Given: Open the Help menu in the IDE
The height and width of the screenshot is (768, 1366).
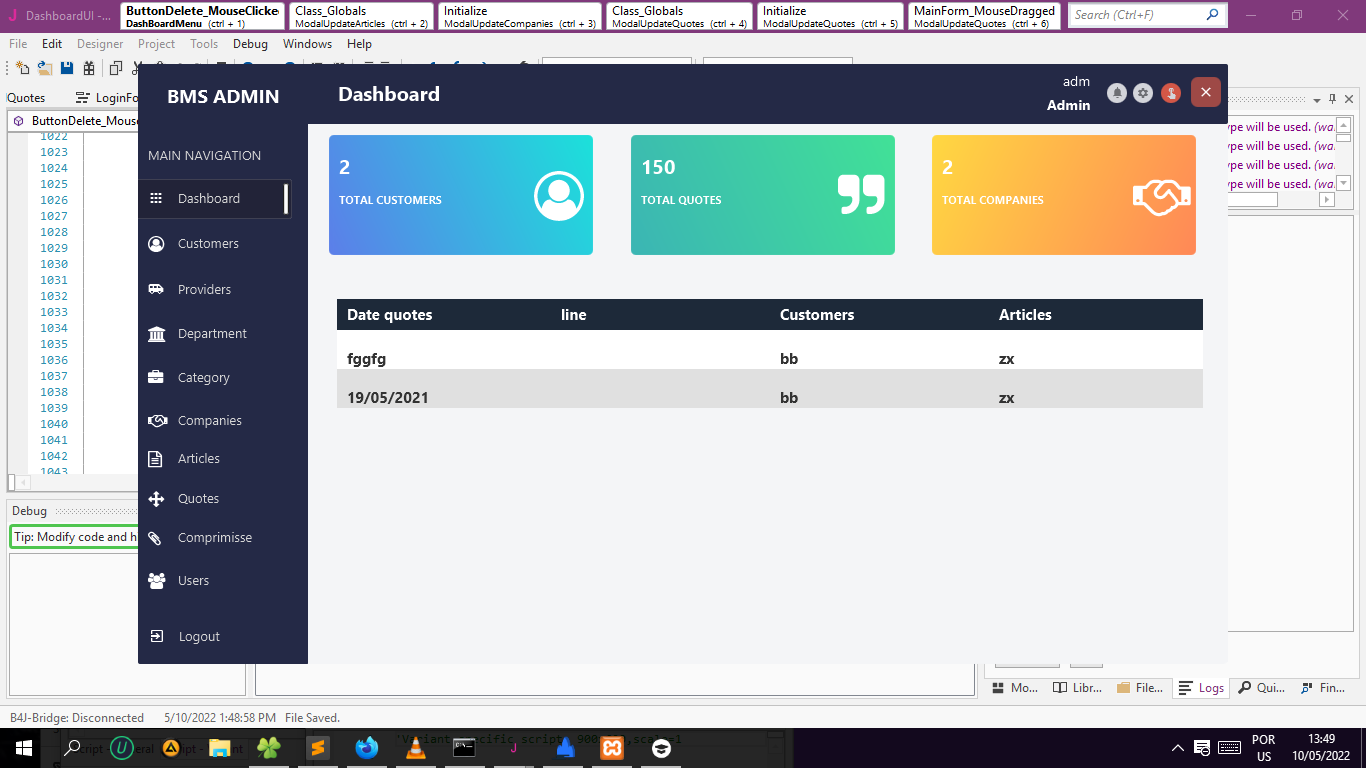Looking at the screenshot, I should pyautogui.click(x=359, y=44).
